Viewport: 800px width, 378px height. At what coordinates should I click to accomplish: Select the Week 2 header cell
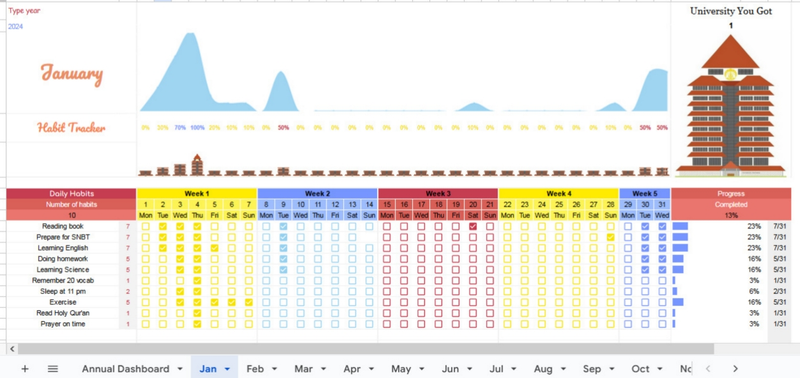[317, 193]
